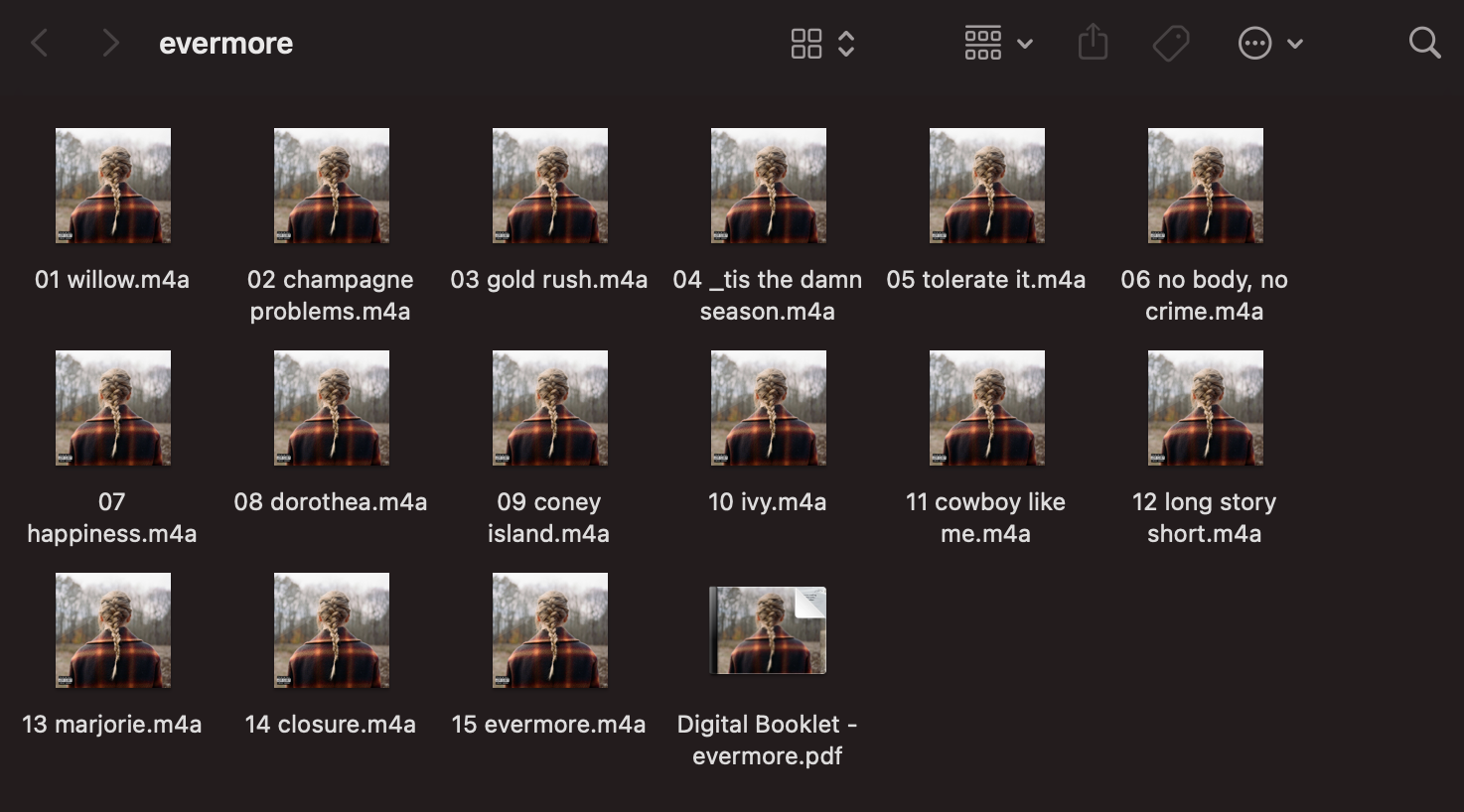Select the 11 cowboy like me.m4a thumbnail

point(987,408)
